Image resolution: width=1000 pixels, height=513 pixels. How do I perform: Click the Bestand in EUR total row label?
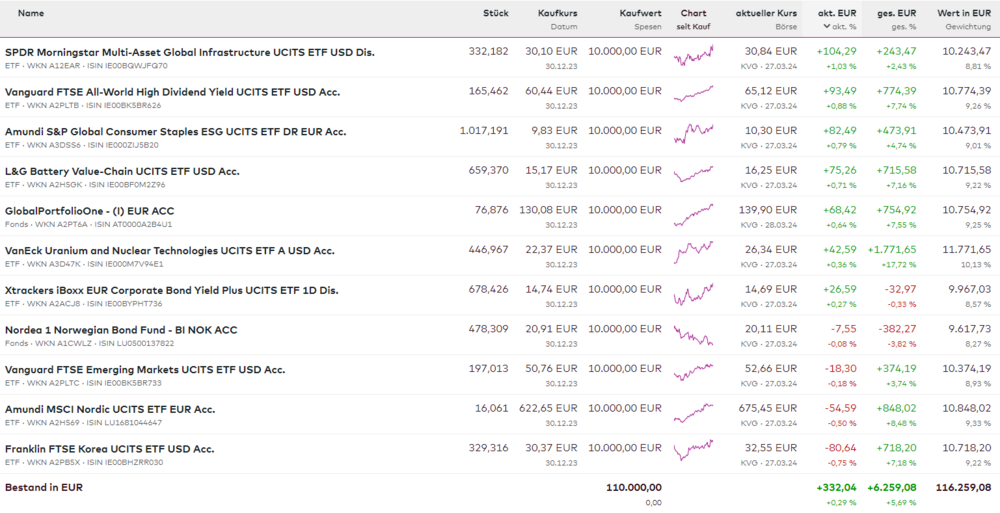(x=44, y=487)
